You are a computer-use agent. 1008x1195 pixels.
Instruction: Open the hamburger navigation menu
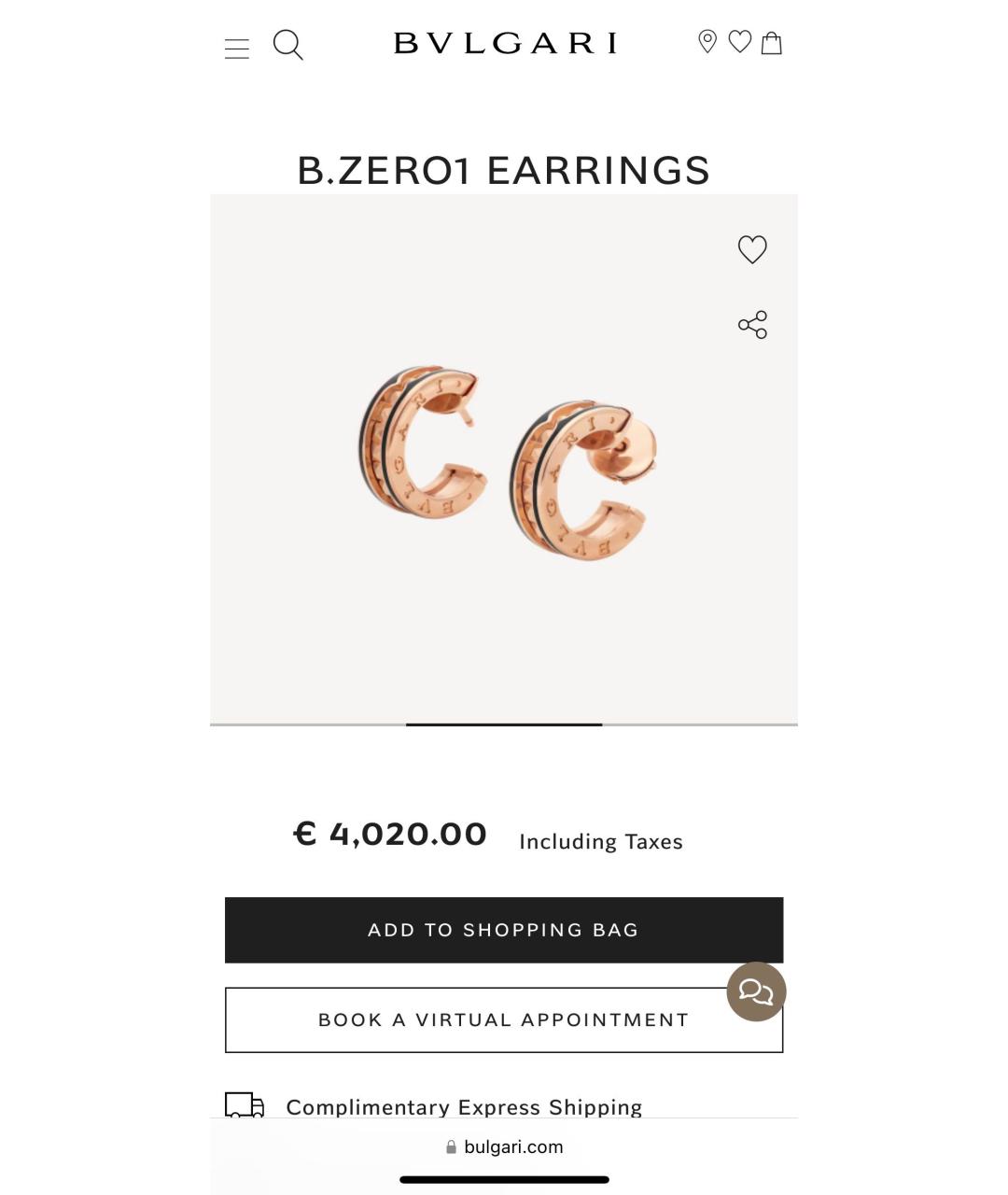pyautogui.click(x=237, y=46)
